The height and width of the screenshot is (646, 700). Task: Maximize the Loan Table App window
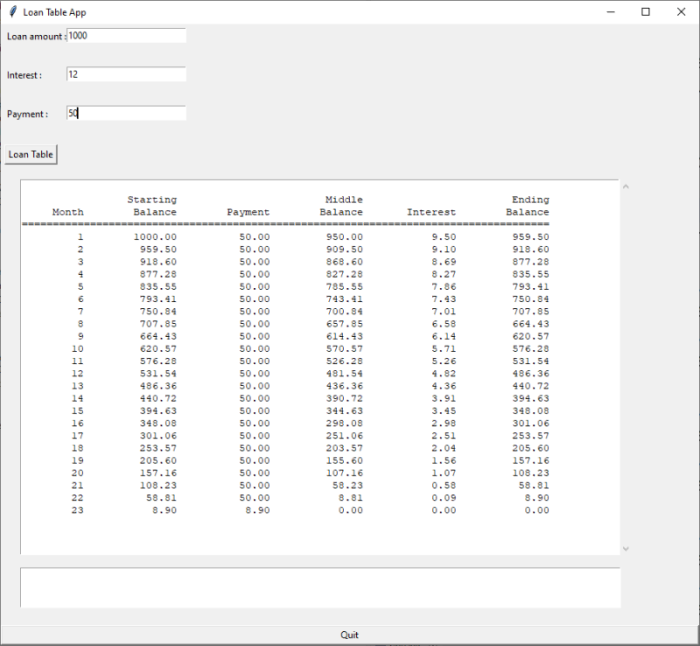coord(645,12)
